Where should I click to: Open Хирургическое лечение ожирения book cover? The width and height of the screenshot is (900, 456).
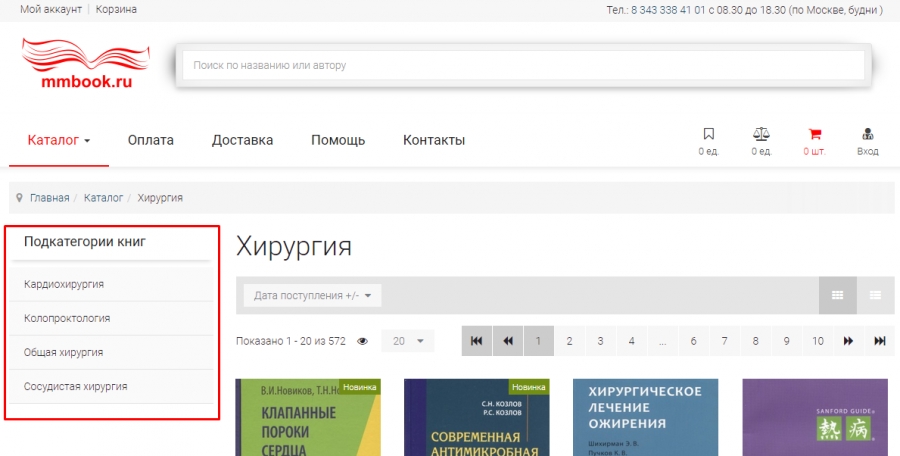click(646, 418)
